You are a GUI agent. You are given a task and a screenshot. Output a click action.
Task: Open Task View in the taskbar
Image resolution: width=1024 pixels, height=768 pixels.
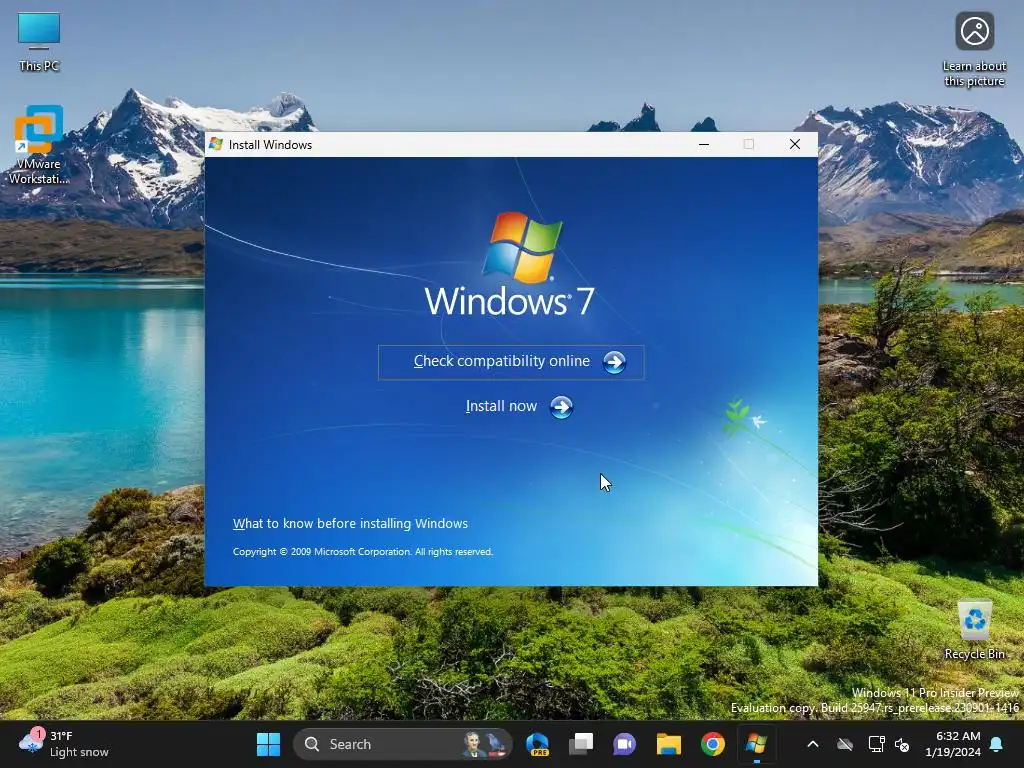coord(581,744)
